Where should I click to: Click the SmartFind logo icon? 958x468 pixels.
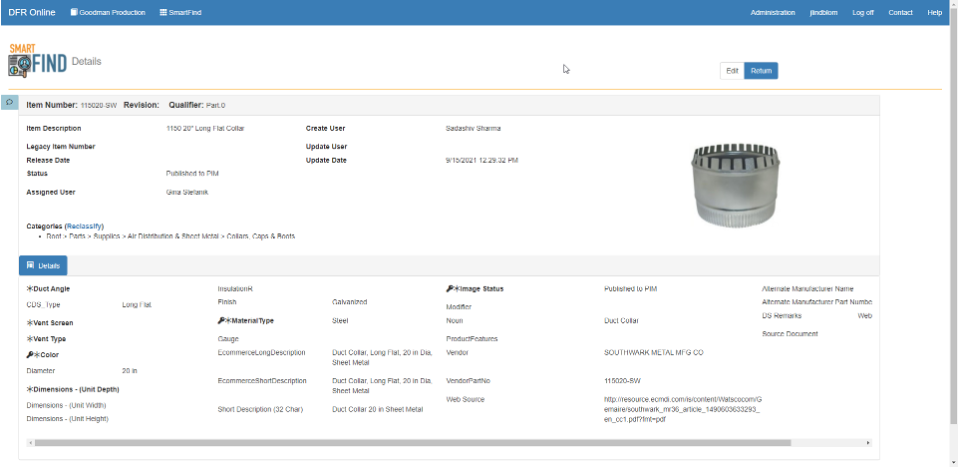[x=37, y=60]
